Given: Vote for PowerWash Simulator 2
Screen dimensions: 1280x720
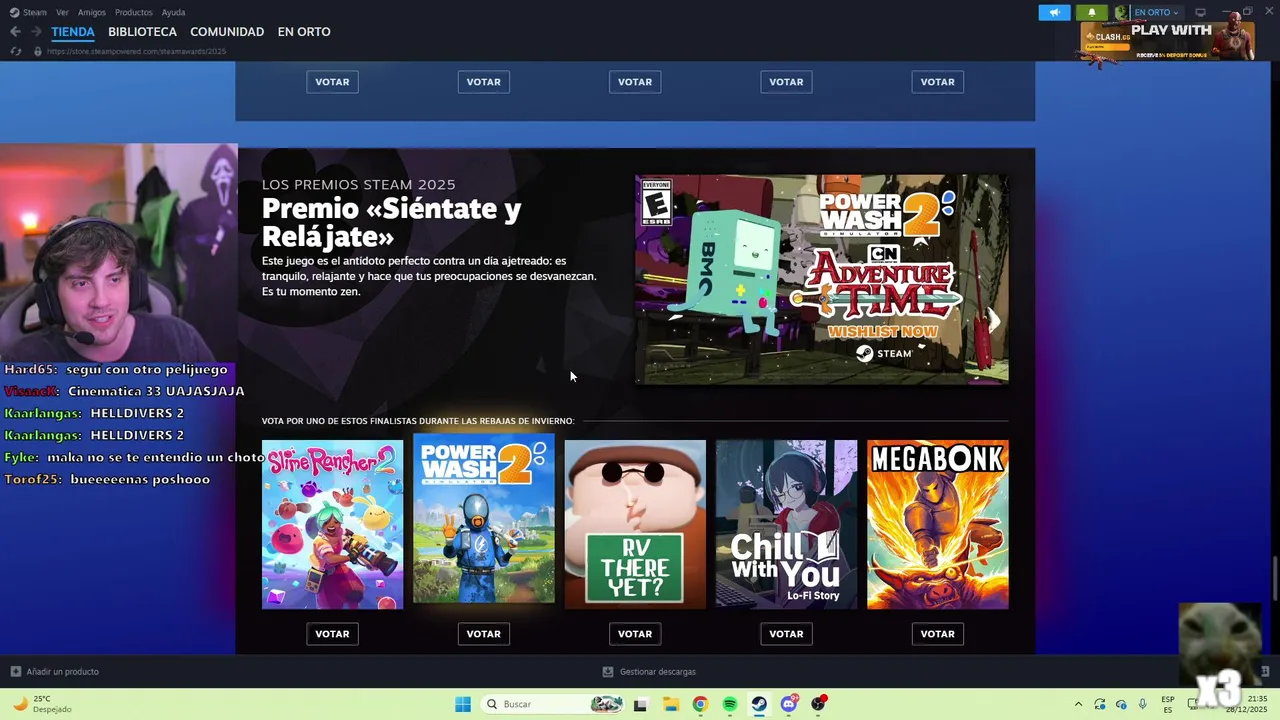Looking at the screenshot, I should click(484, 634).
